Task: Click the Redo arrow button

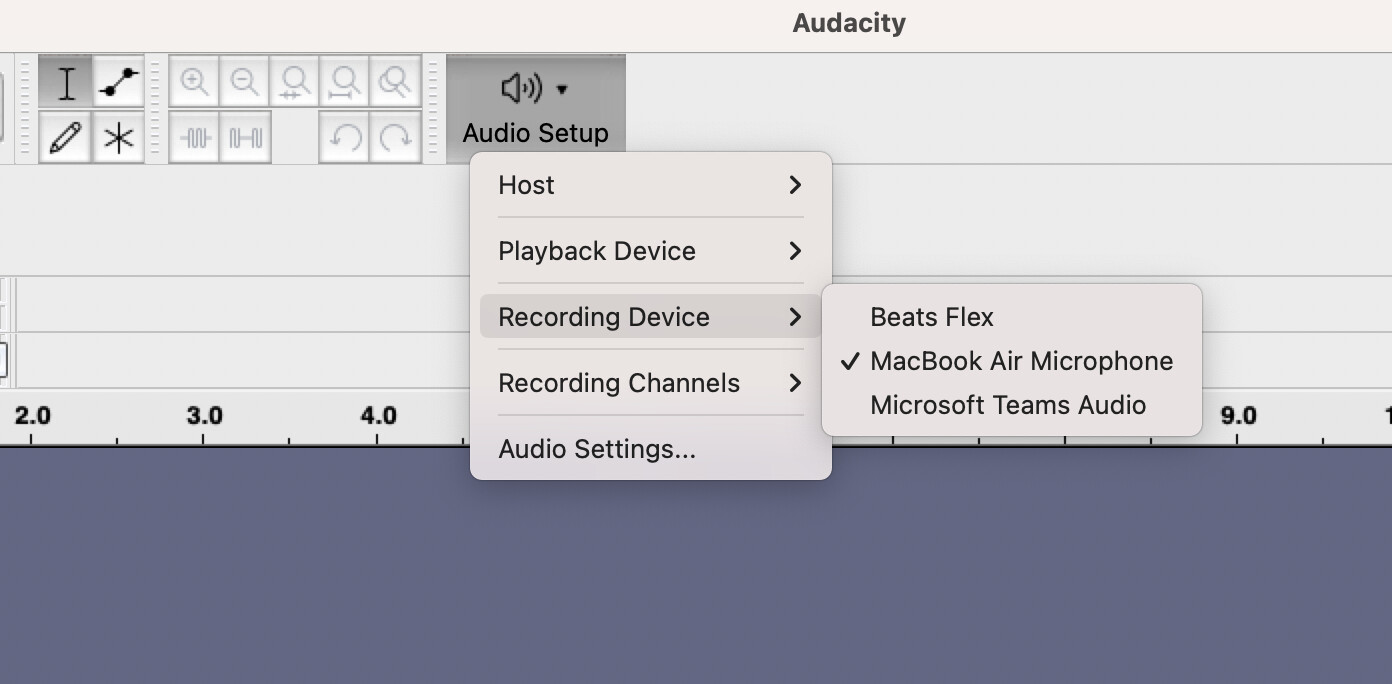Action: [396, 137]
